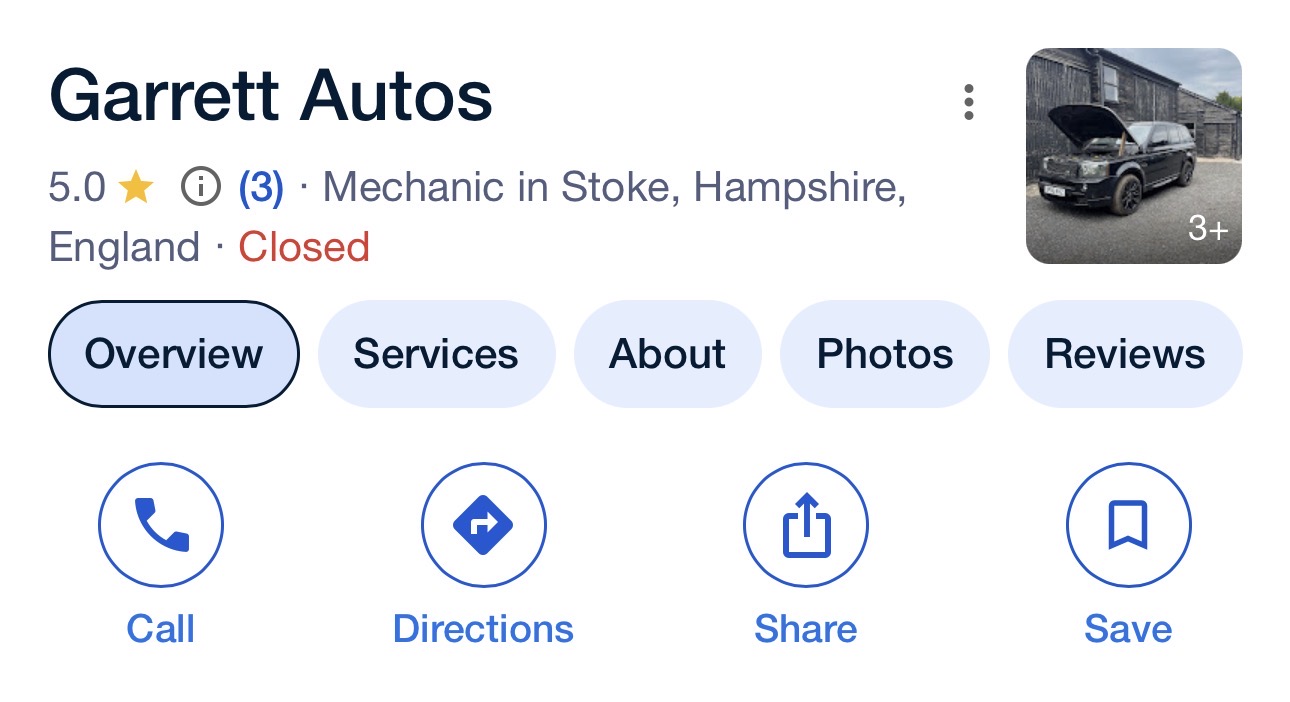Open the (3) reviews link
Image resolution: width=1290 pixels, height=702 pixels.
262,186
